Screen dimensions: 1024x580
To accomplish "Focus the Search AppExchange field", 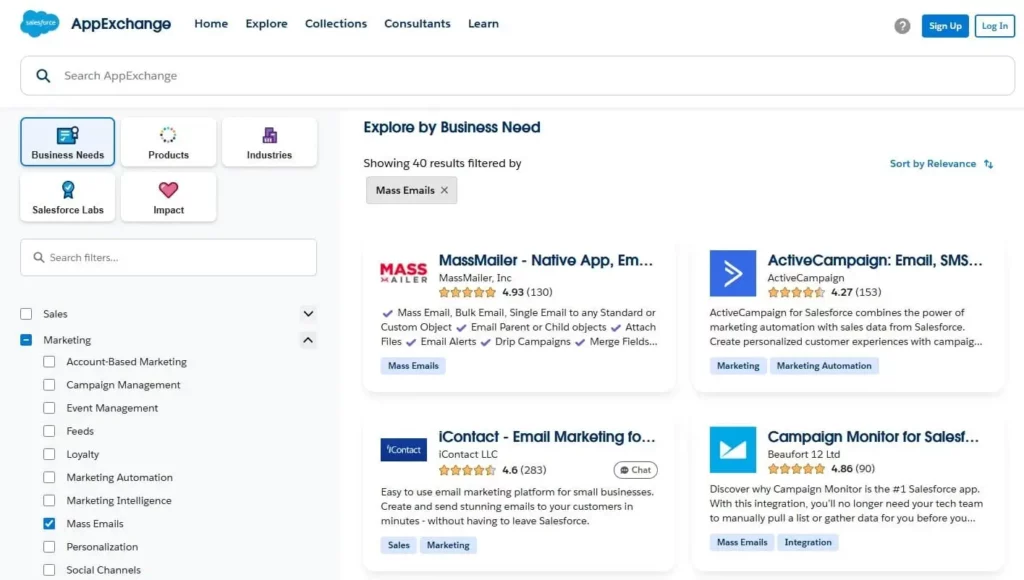I will [517, 76].
